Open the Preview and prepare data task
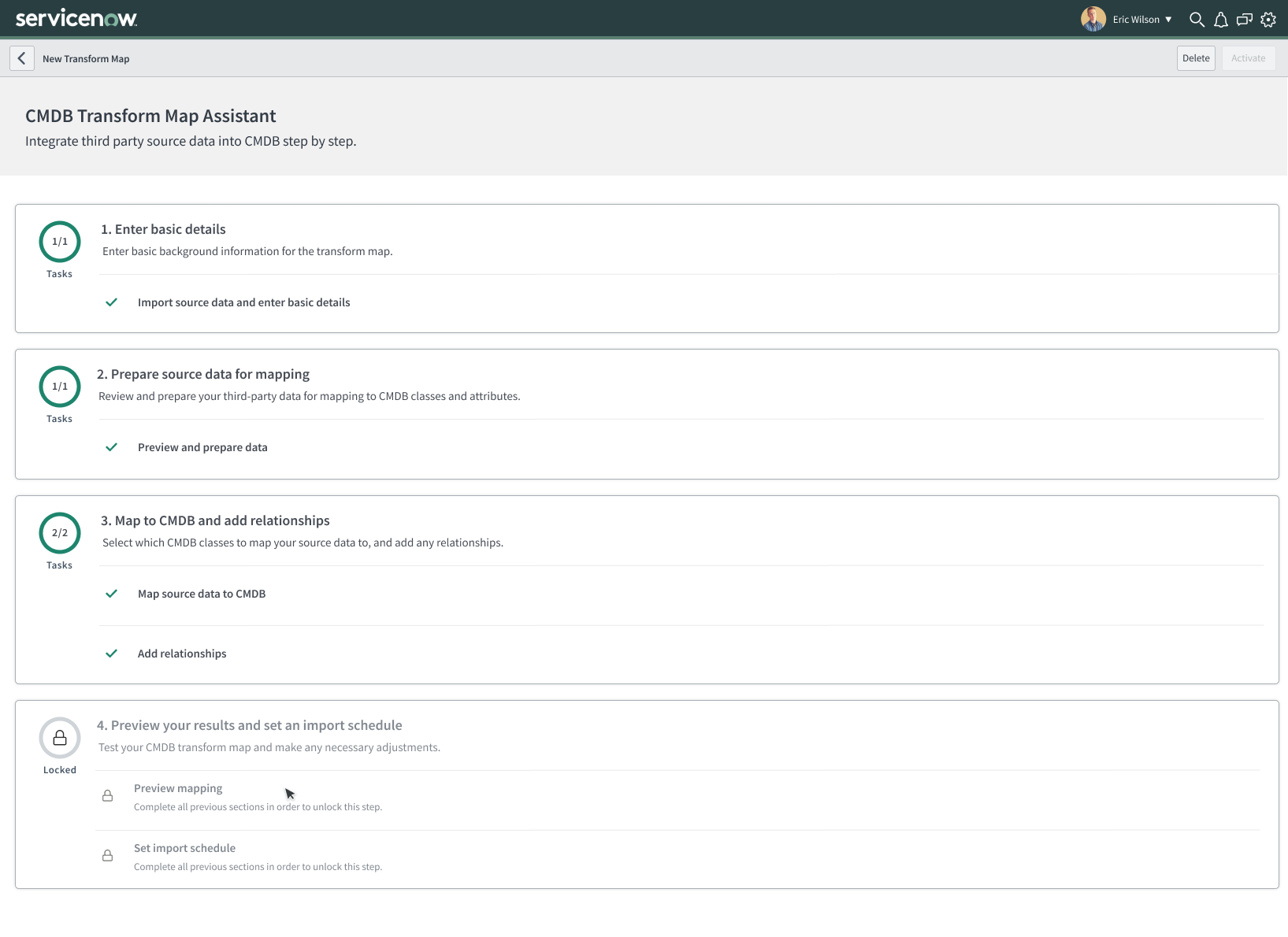 click(202, 447)
